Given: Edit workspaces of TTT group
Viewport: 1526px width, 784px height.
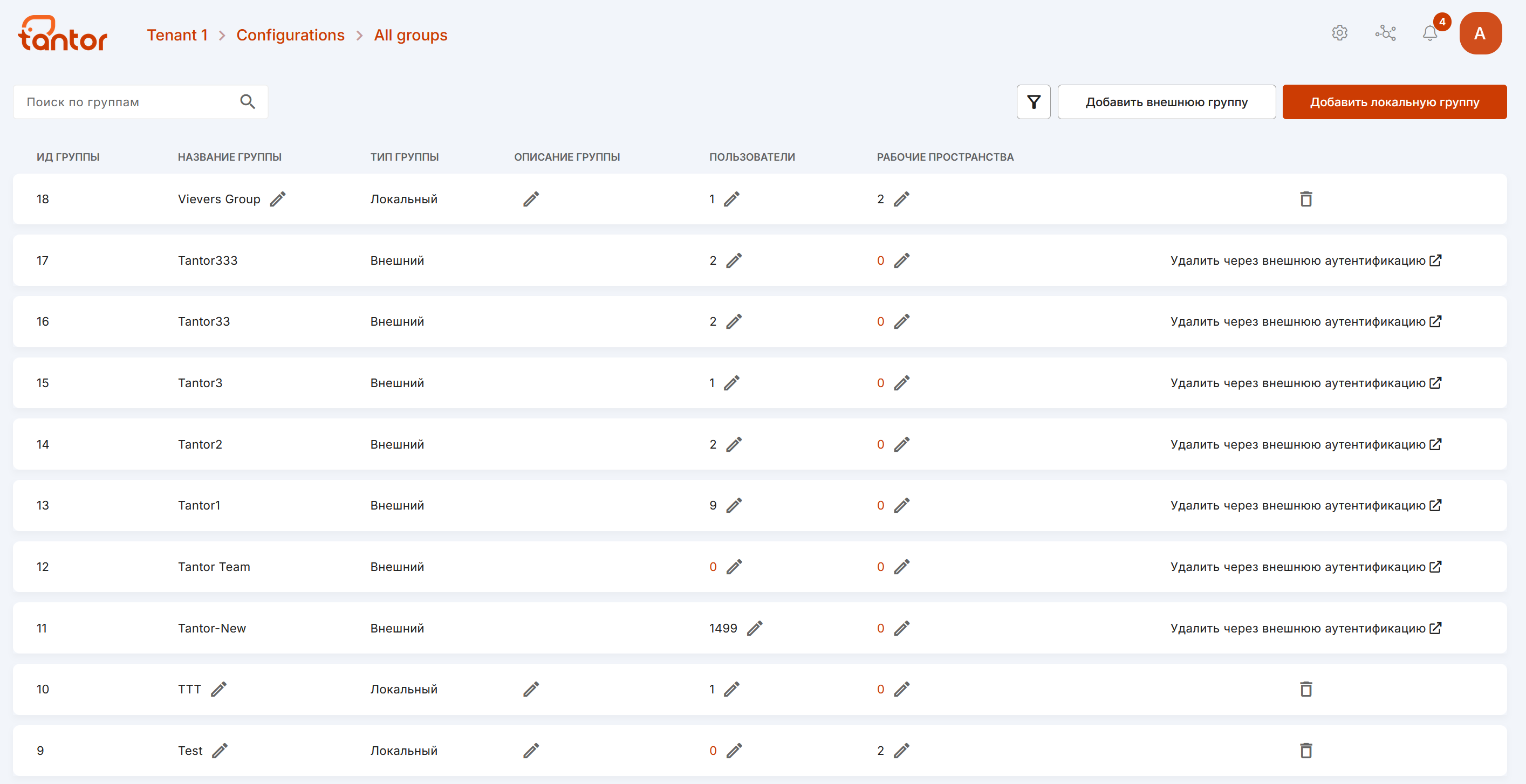Looking at the screenshot, I should coord(901,689).
